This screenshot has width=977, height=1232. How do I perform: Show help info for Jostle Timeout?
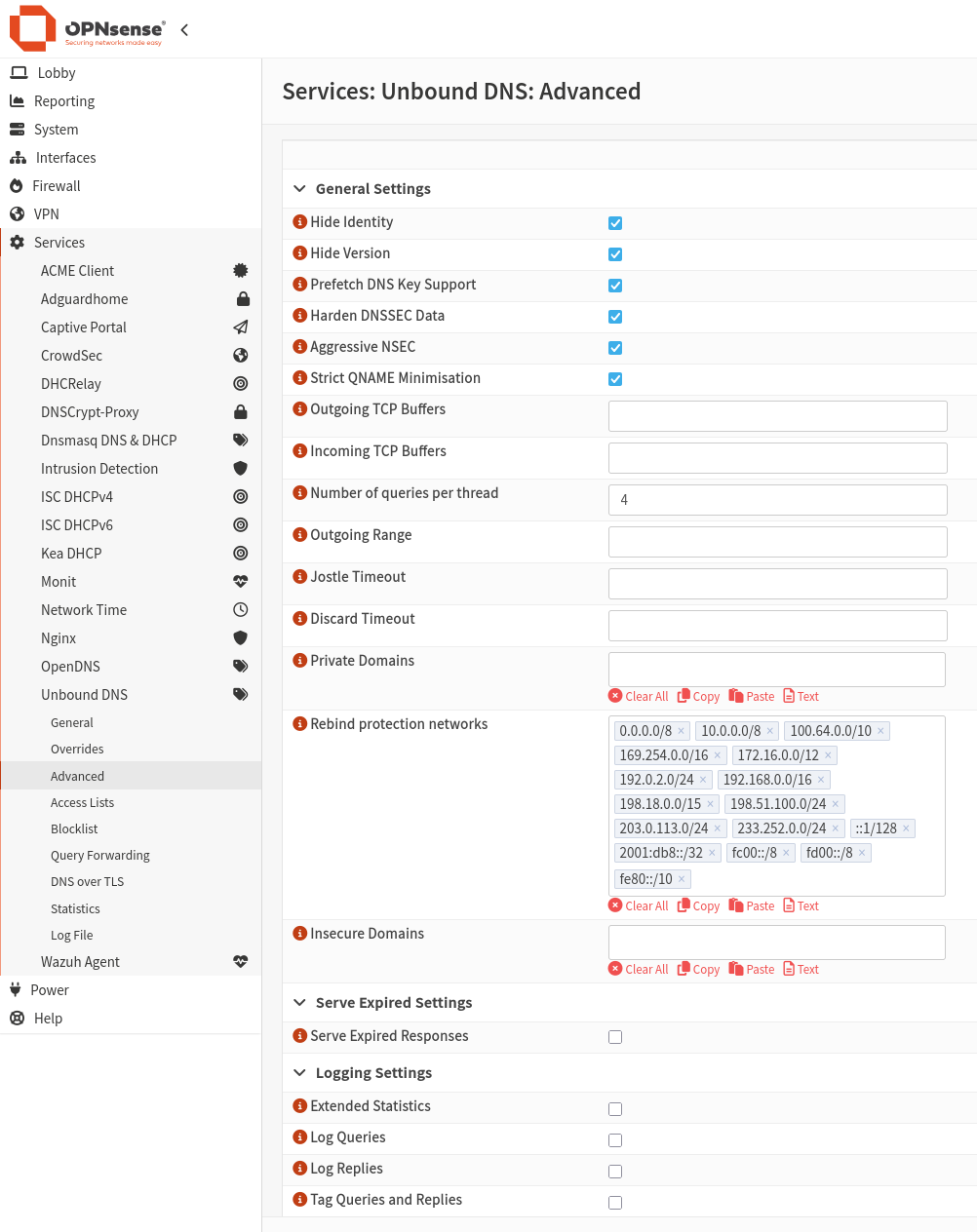pyautogui.click(x=300, y=577)
